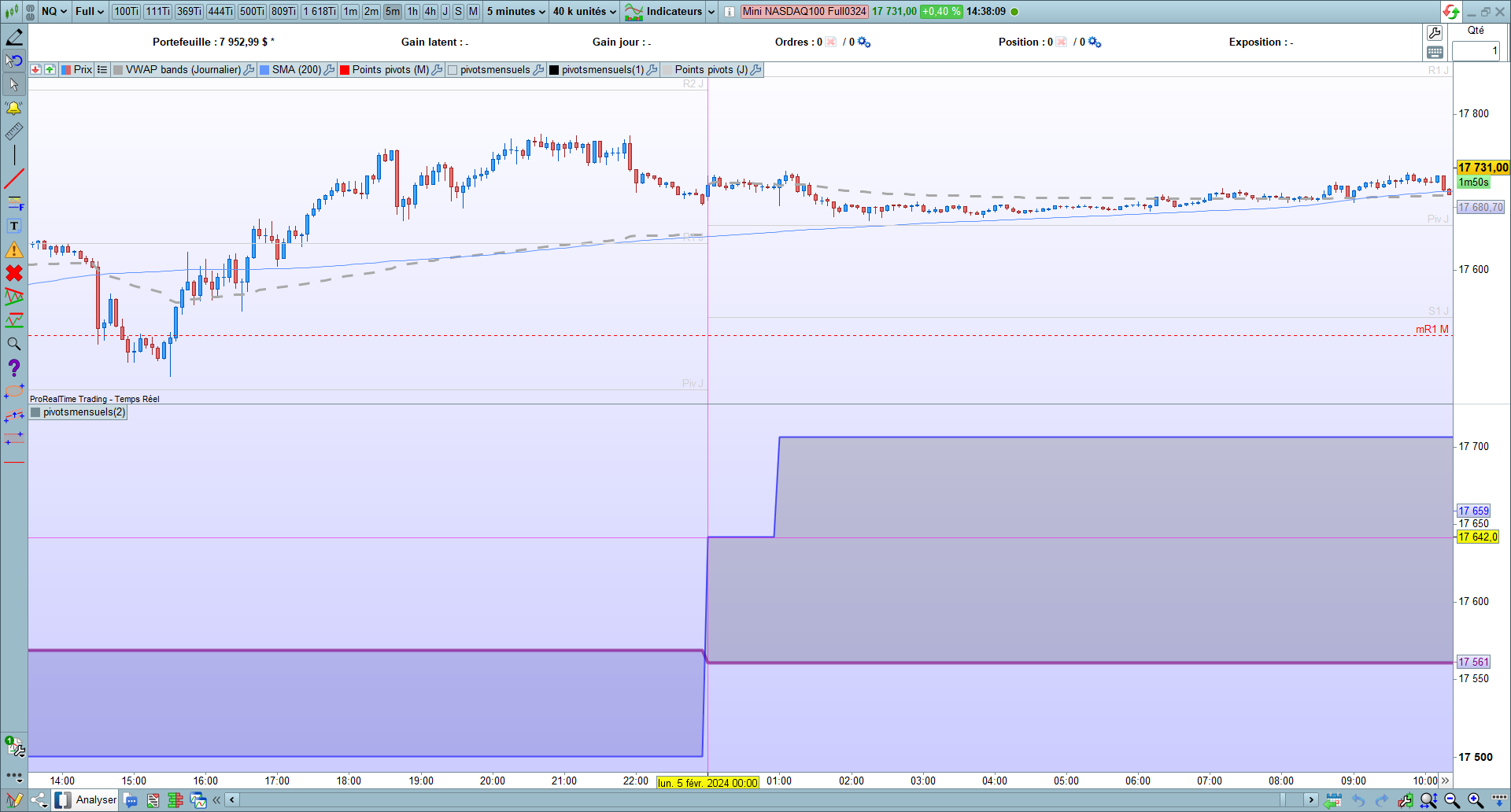
Task: Select the text annotation tool
Action: (x=14, y=226)
